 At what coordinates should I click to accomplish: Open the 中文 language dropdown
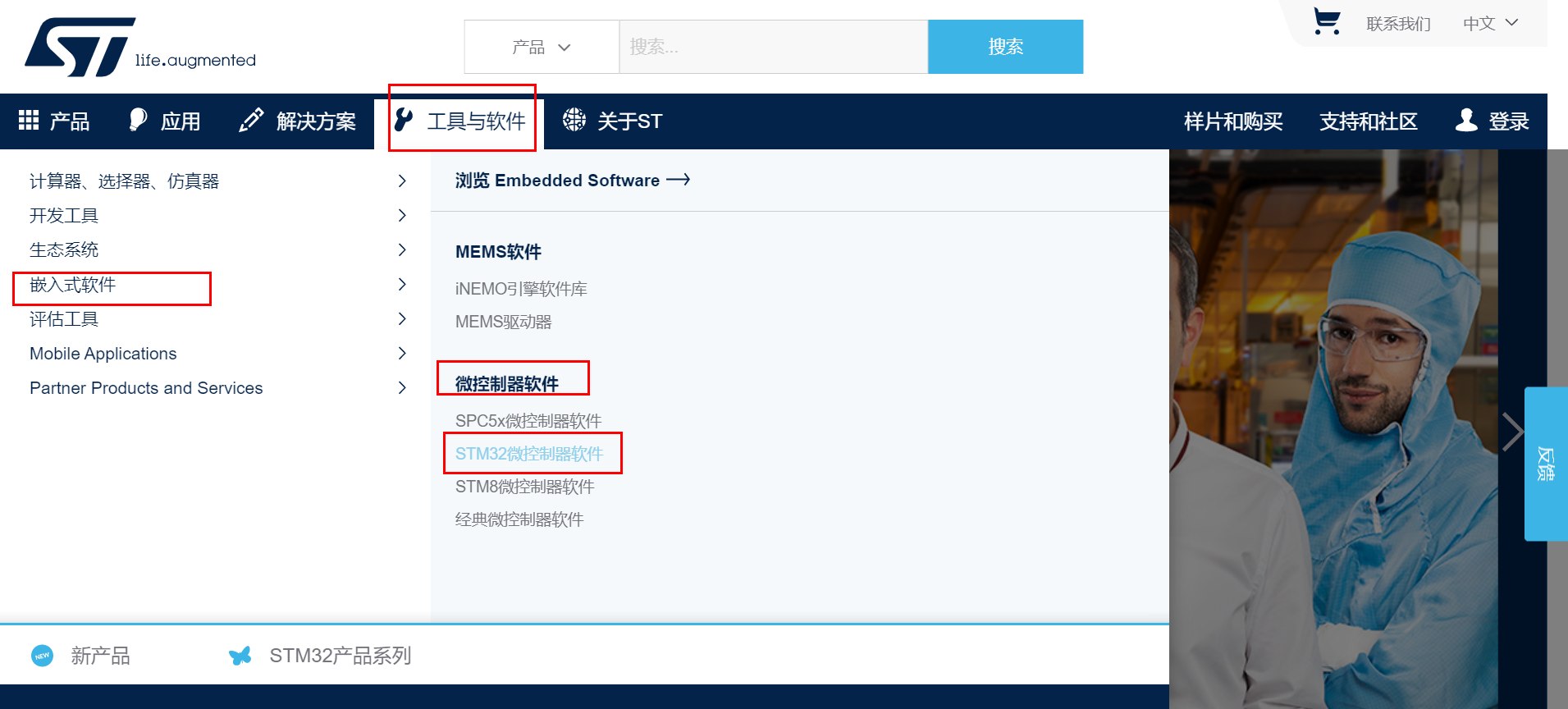click(x=1491, y=23)
